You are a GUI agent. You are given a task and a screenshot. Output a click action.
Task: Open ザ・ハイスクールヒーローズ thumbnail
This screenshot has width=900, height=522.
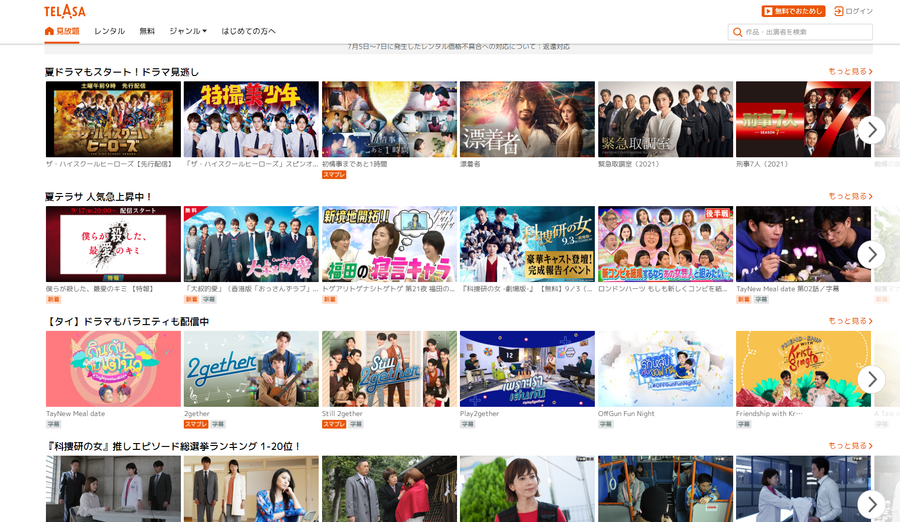click(113, 119)
